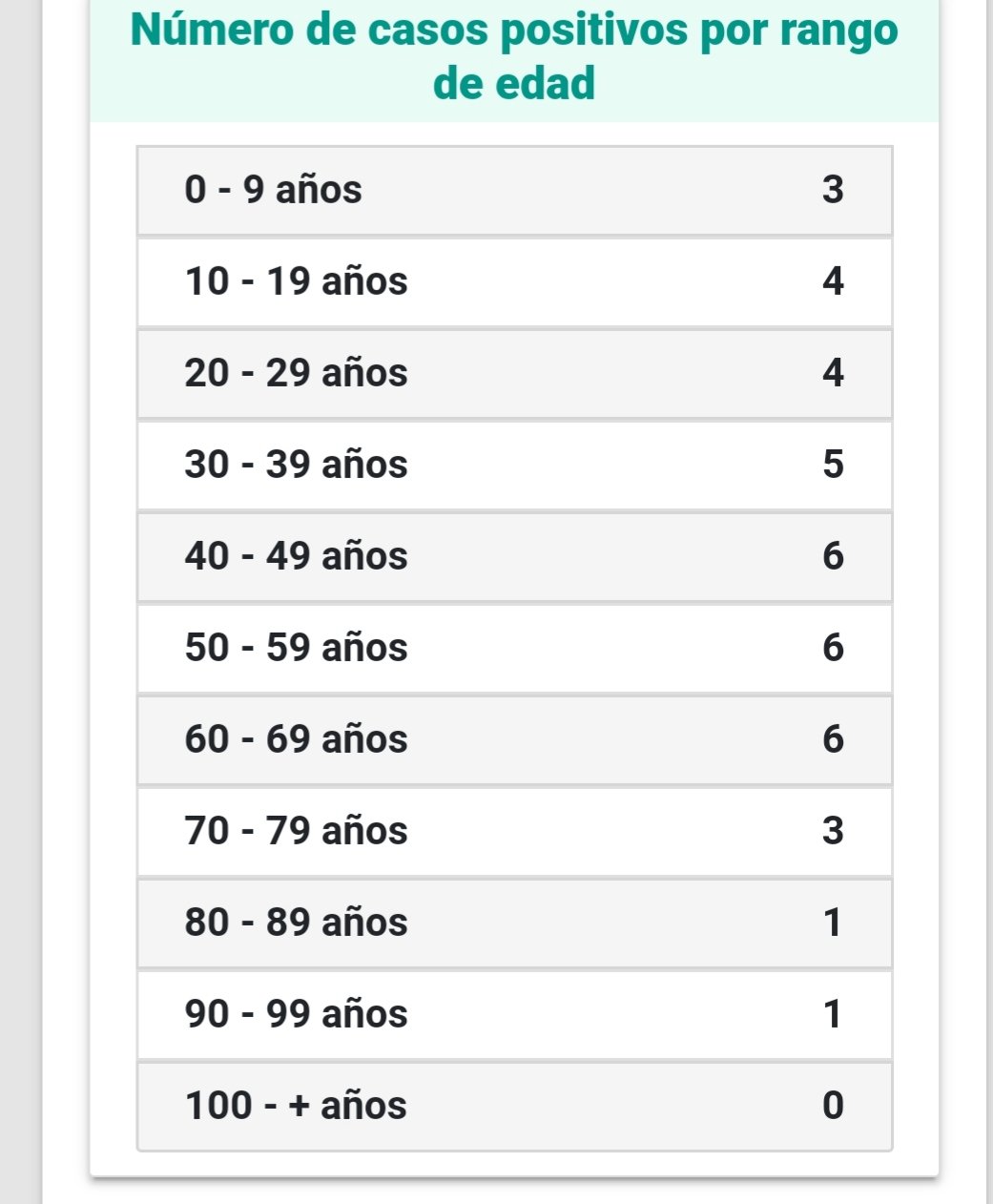Click the case count for 40 - 49 años
Image resolution: width=993 pixels, height=1204 pixels.
tap(833, 556)
